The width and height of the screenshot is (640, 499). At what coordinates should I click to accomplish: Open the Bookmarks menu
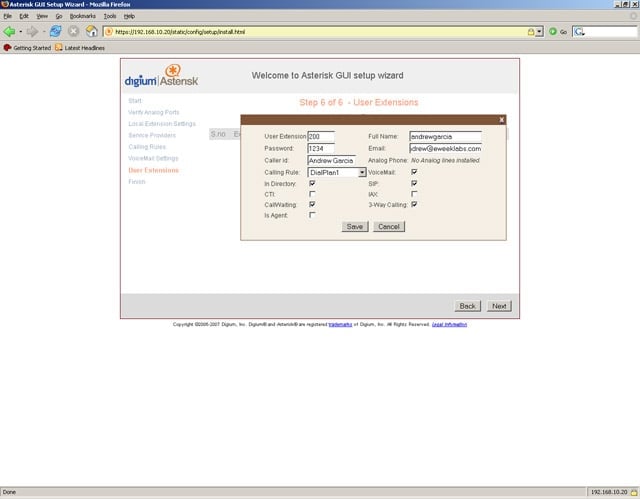coord(82,16)
